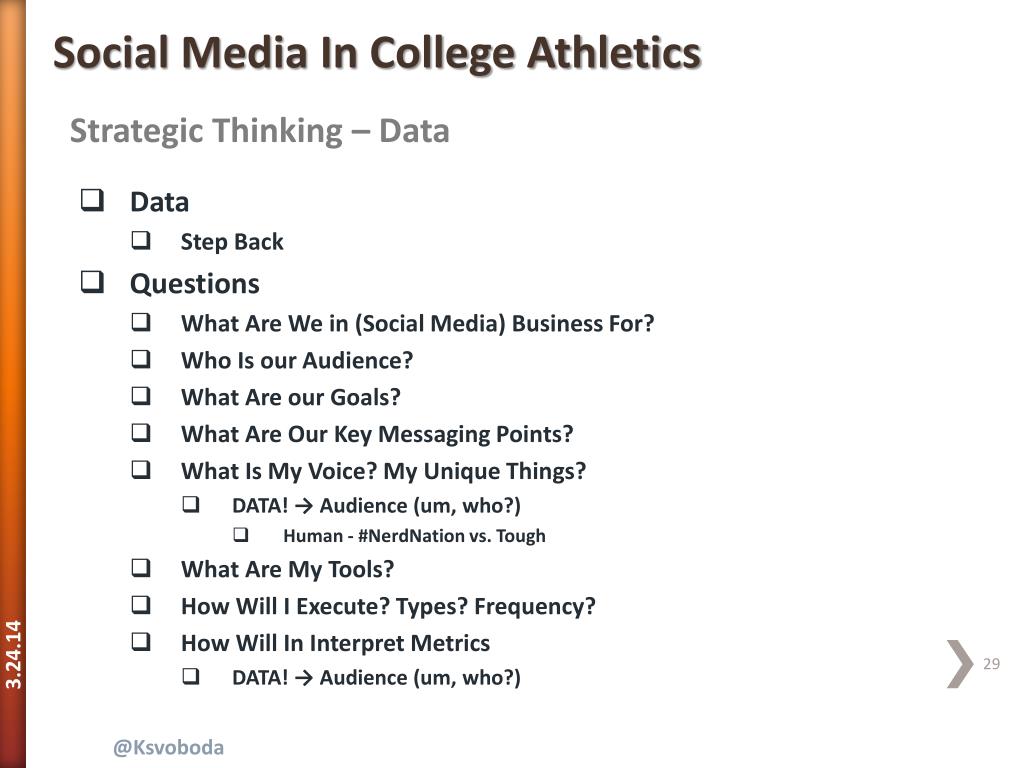Tick the Step Back checkbox
Screen dimensions: 1024x768
[x=141, y=240]
